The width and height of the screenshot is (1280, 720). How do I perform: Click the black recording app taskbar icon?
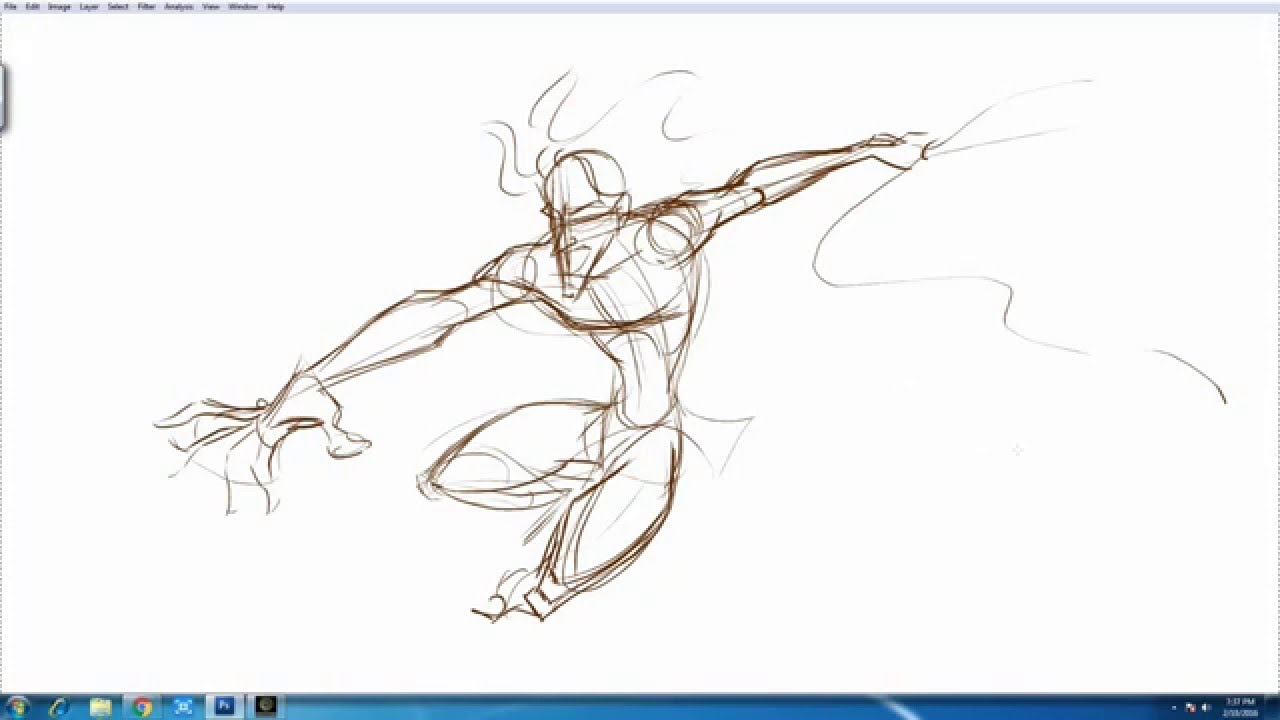265,707
